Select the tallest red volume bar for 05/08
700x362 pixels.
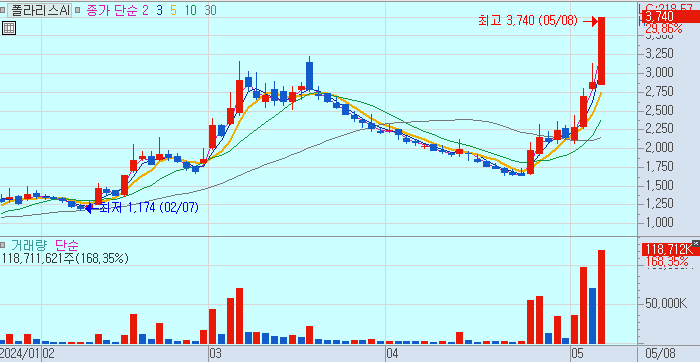[x=601, y=297]
